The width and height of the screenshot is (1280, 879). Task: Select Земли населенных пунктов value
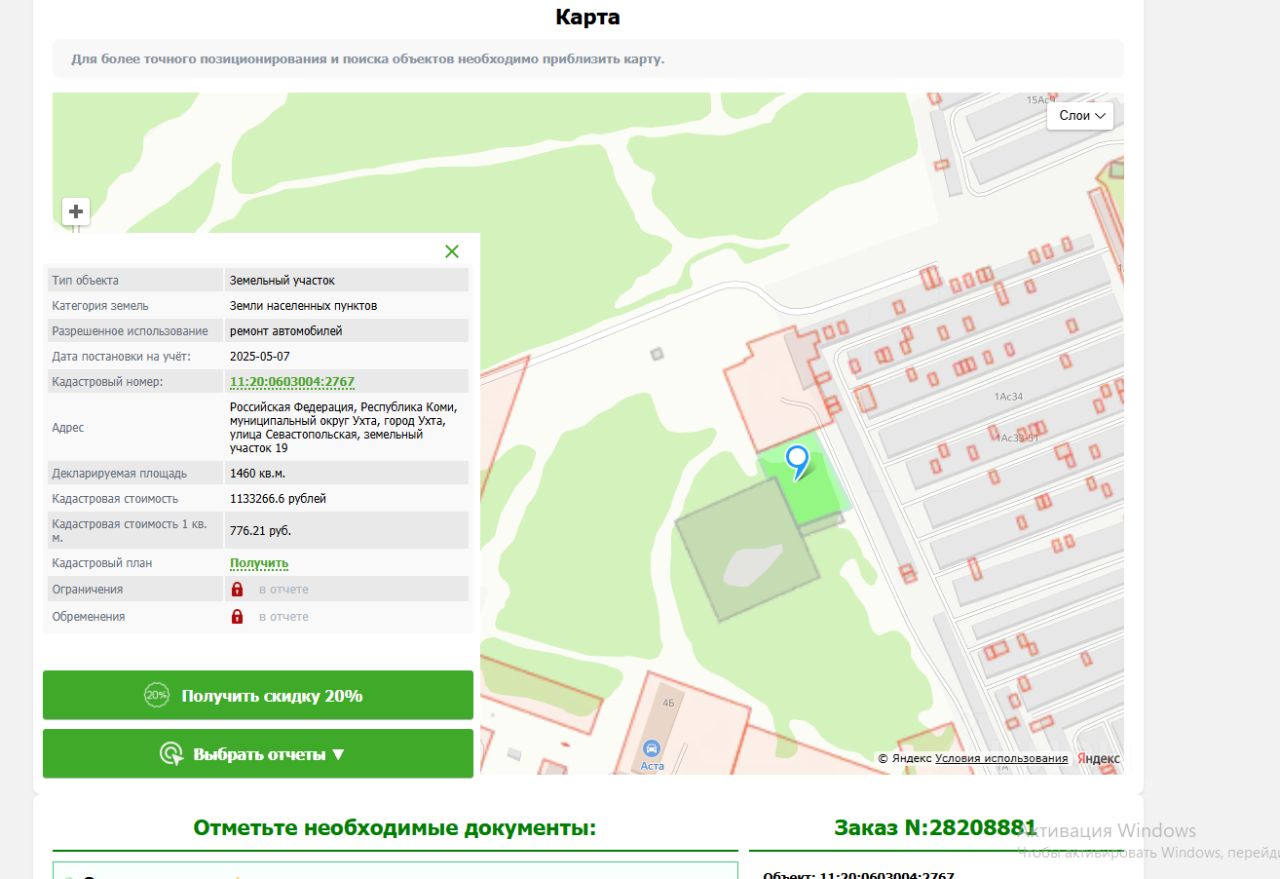click(x=304, y=305)
